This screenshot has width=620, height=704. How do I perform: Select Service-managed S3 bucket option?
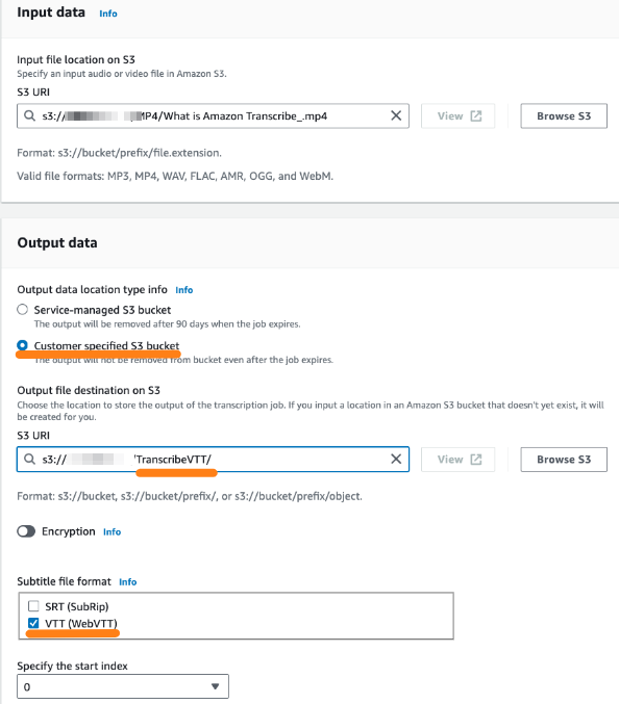(x=22, y=309)
